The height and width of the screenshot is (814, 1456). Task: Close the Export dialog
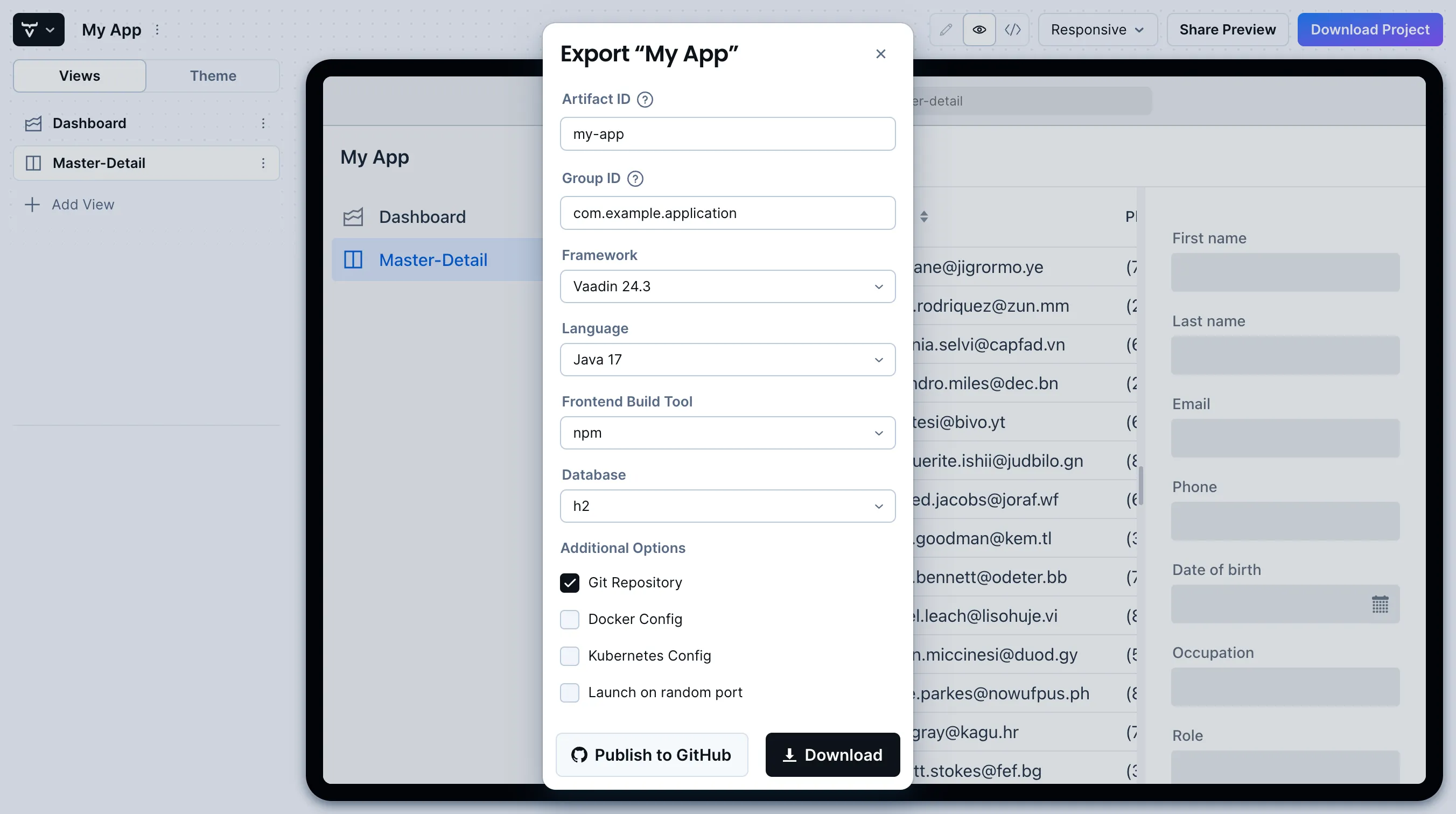[x=880, y=54]
